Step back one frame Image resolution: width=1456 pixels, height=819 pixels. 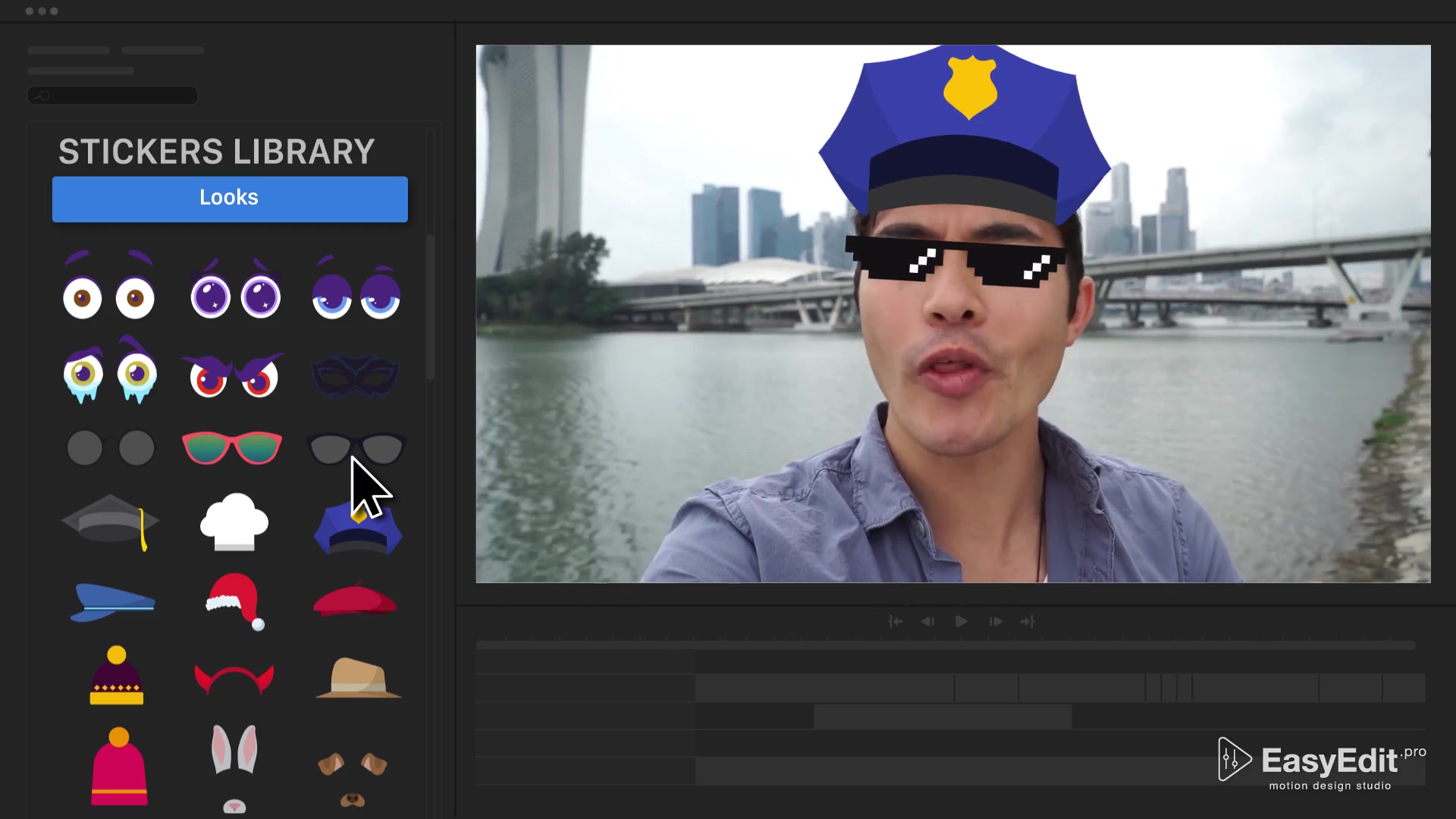927,622
